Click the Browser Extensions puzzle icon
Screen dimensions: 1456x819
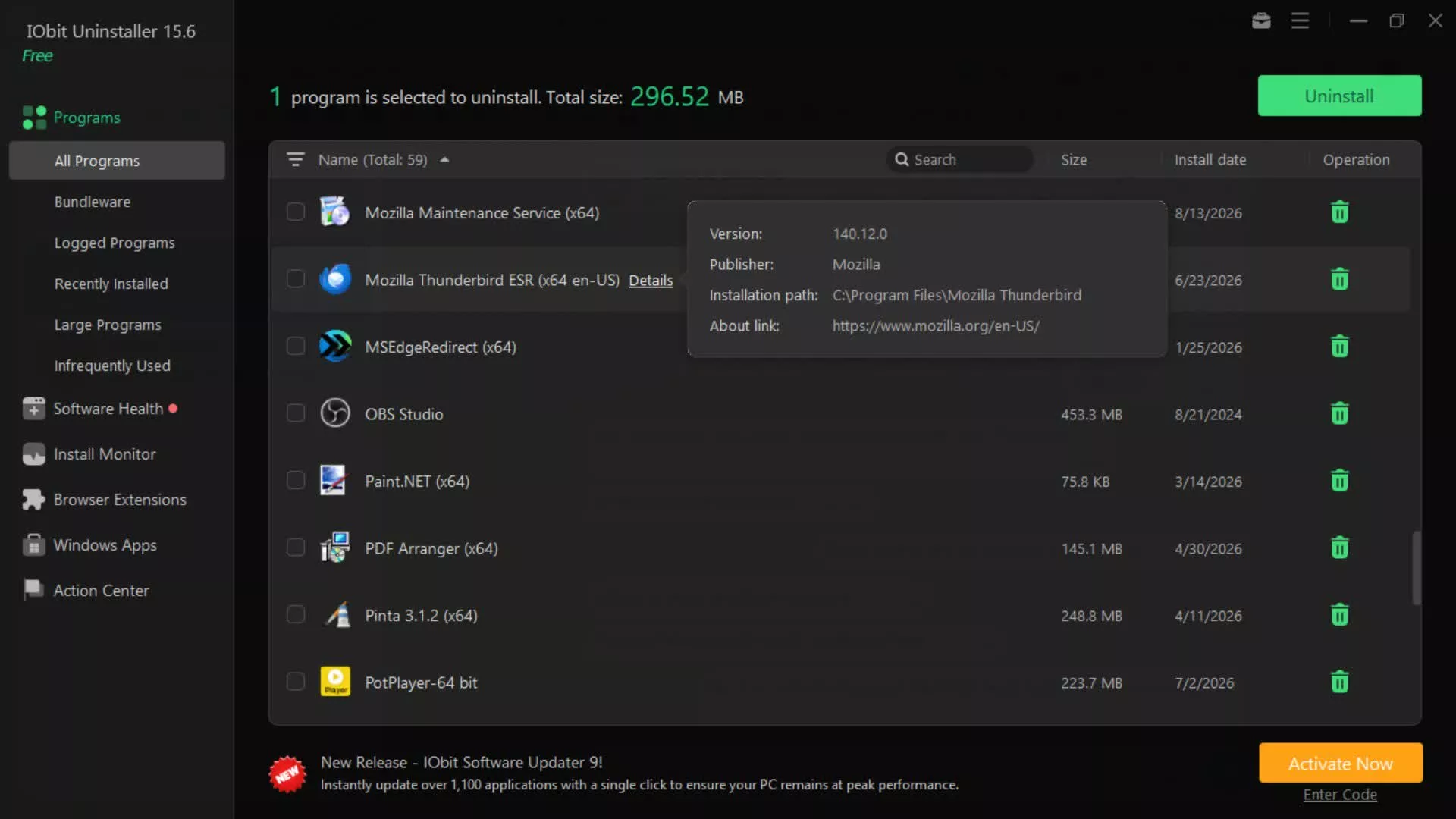(33, 499)
